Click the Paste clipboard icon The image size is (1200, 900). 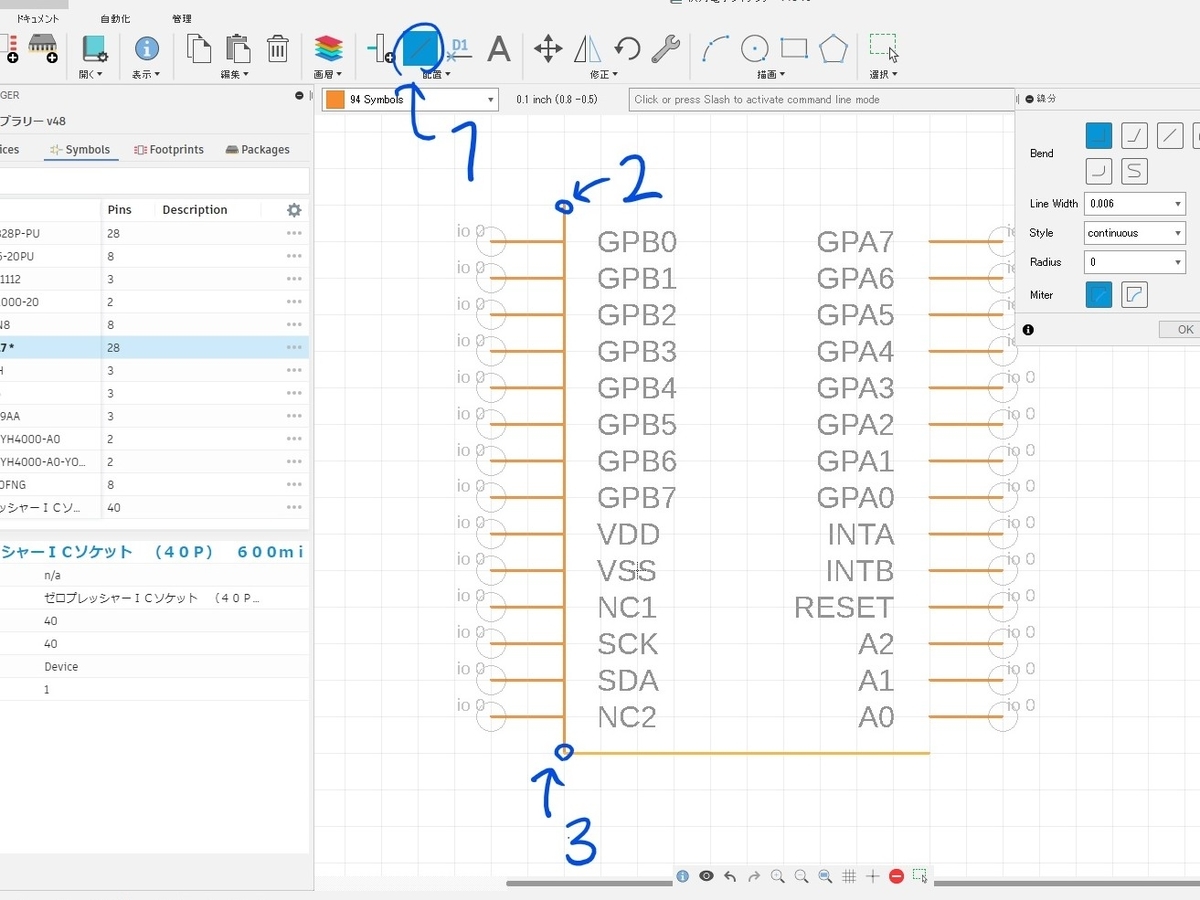pos(238,48)
